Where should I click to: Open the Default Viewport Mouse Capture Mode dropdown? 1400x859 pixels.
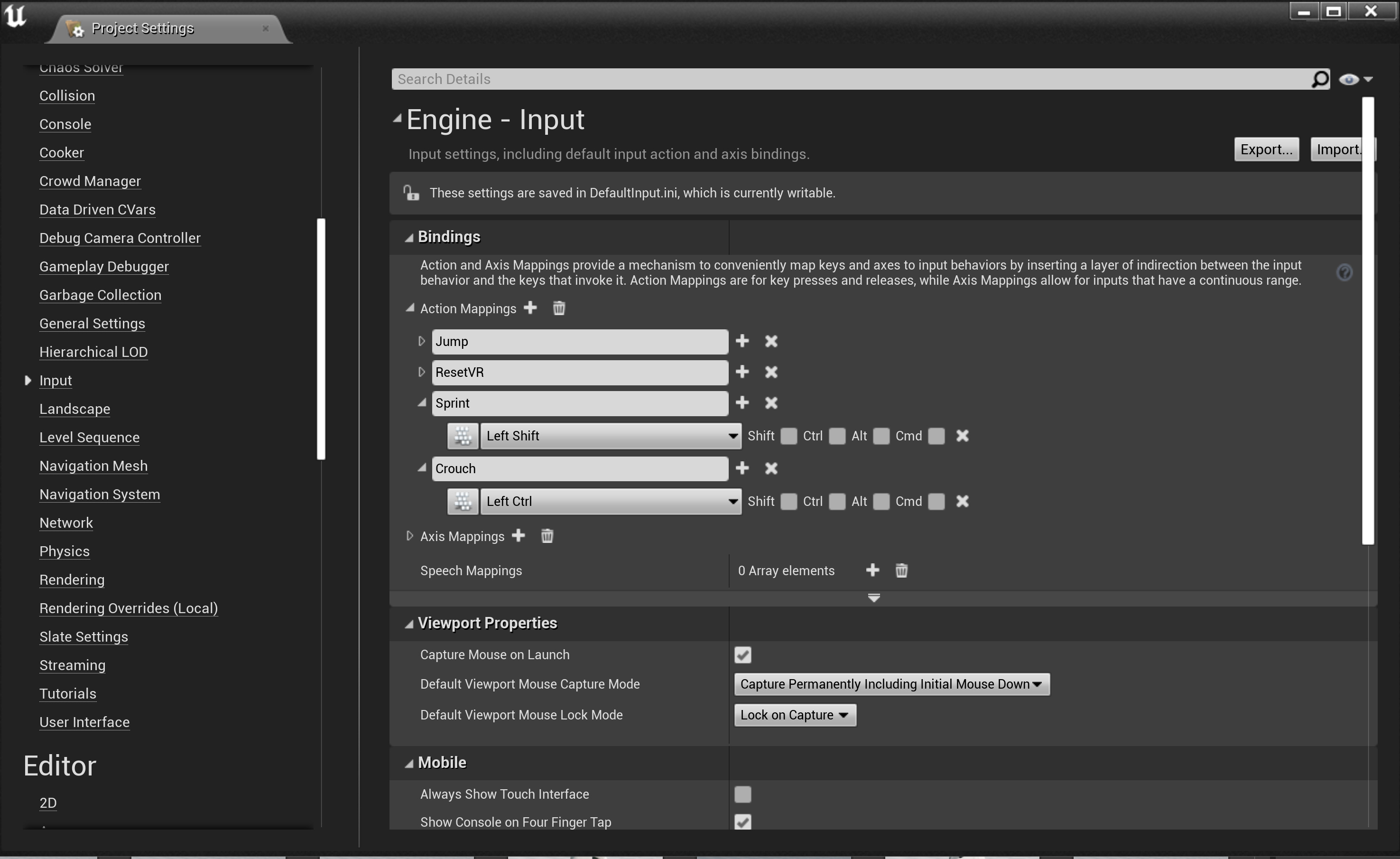click(890, 684)
